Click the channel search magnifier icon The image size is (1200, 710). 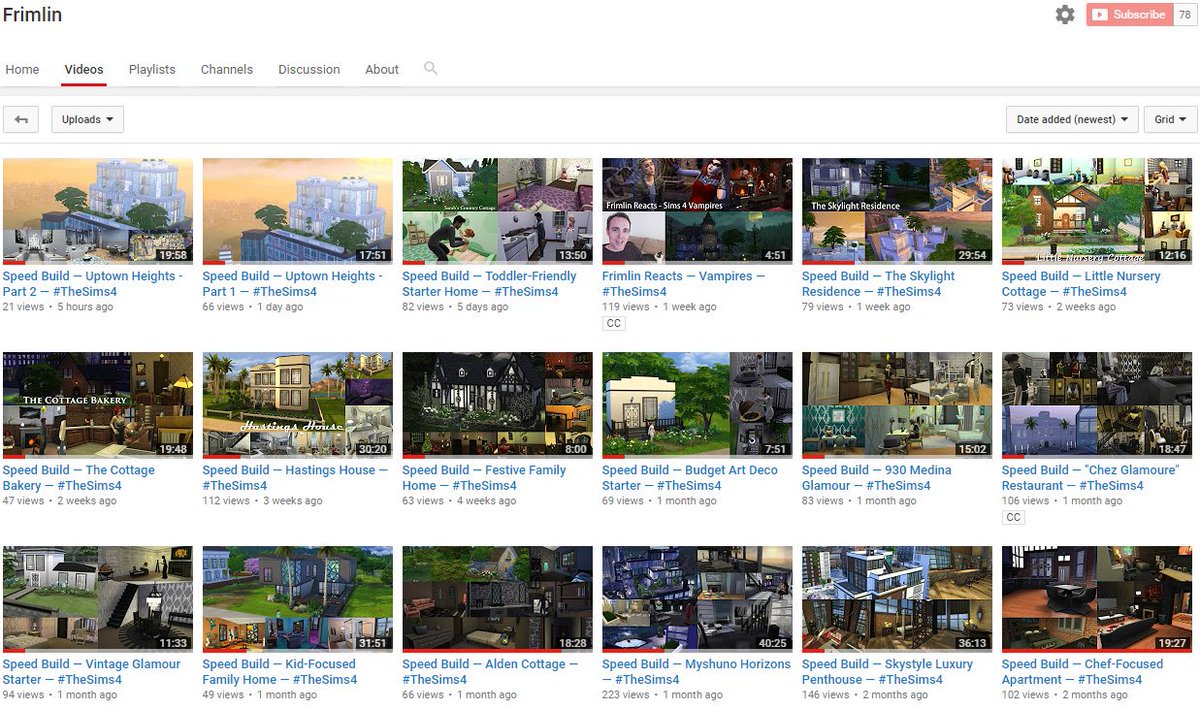point(431,68)
